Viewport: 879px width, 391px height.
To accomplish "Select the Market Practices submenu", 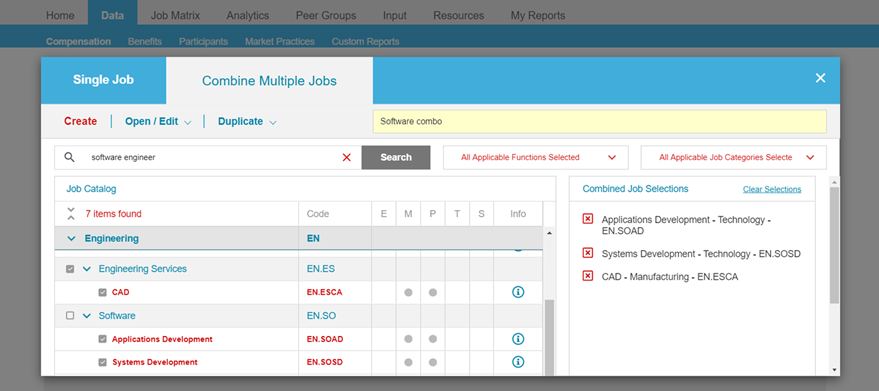I will click(280, 42).
